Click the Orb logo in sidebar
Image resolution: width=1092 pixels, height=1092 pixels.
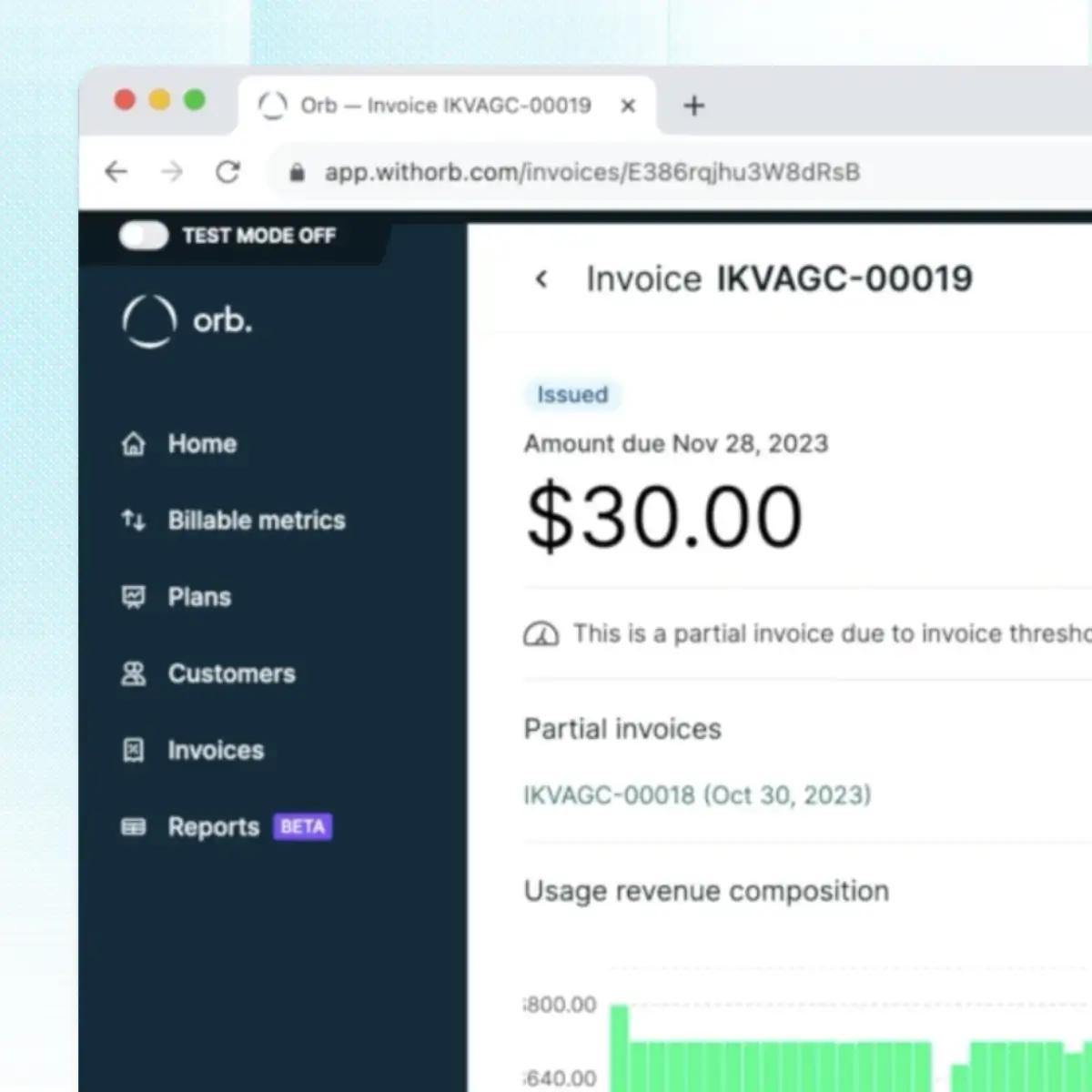point(187,321)
